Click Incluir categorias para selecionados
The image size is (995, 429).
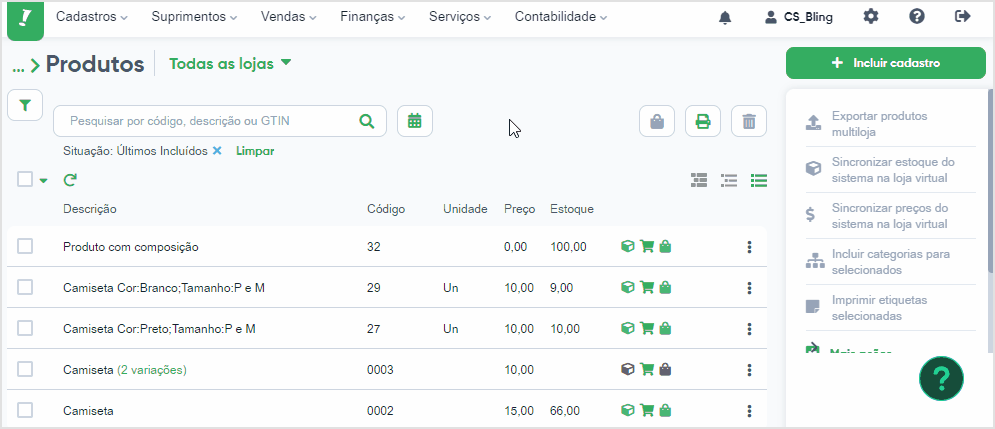(890, 261)
